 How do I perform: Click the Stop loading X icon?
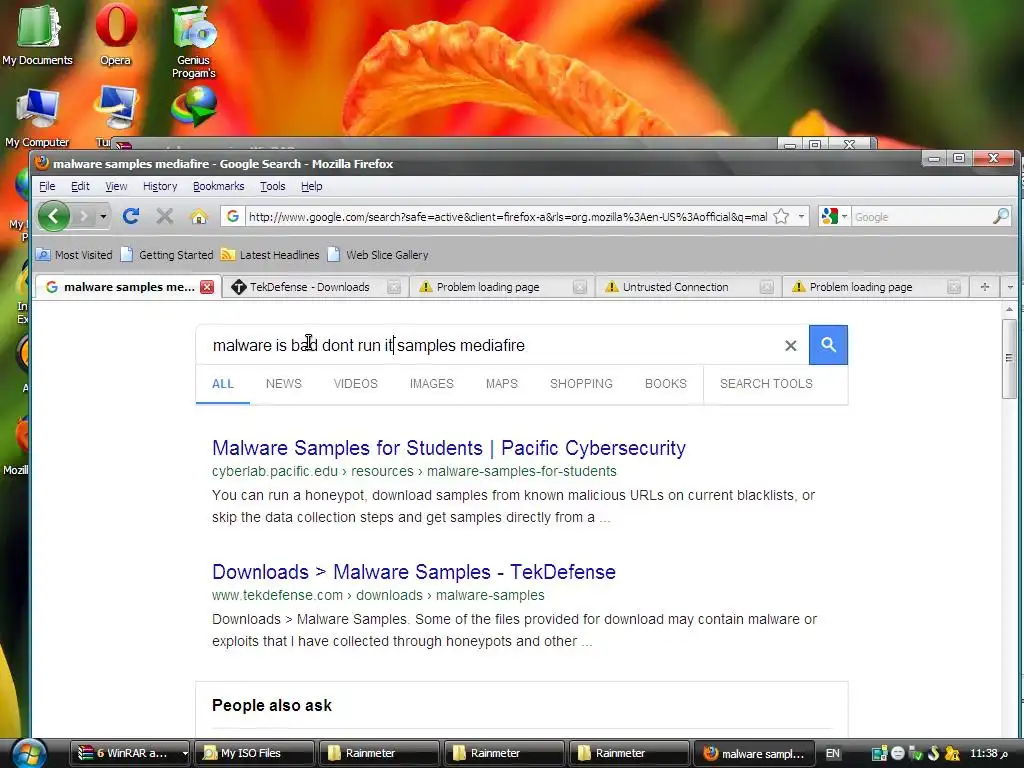coord(165,216)
